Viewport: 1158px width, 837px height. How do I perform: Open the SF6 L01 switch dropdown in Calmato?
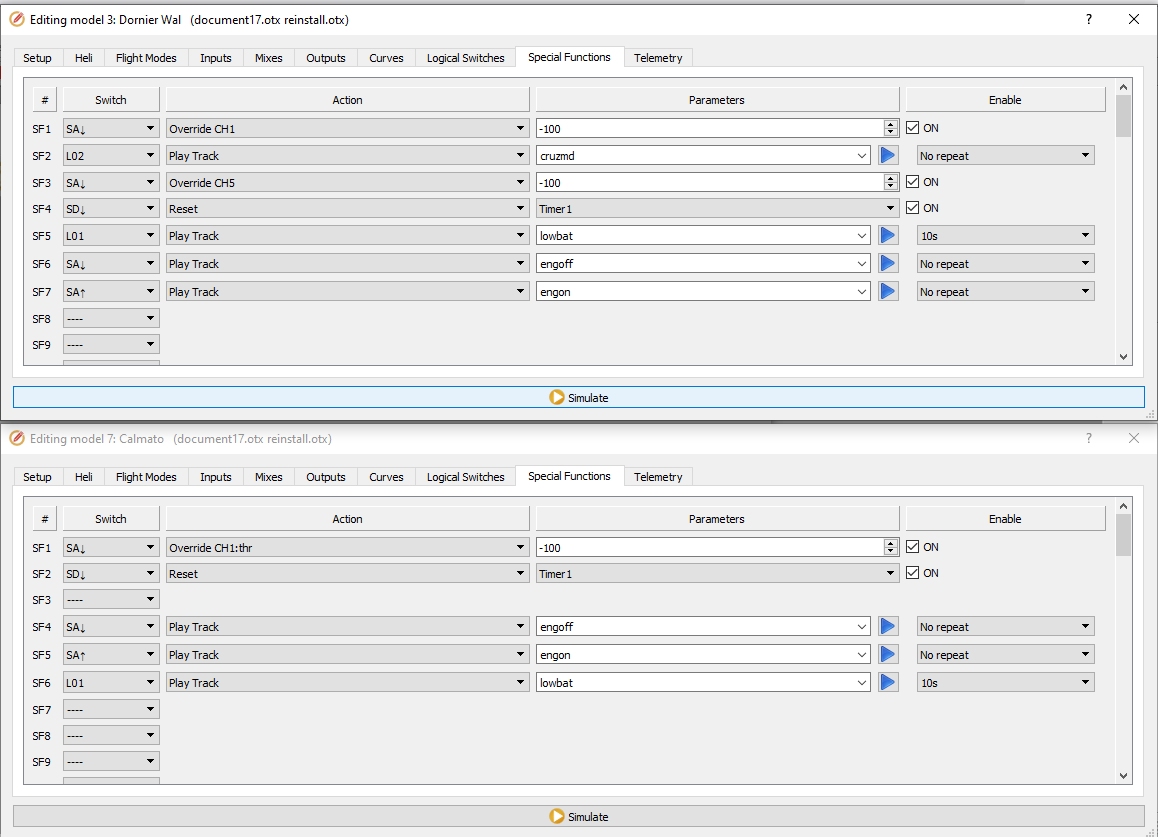111,683
